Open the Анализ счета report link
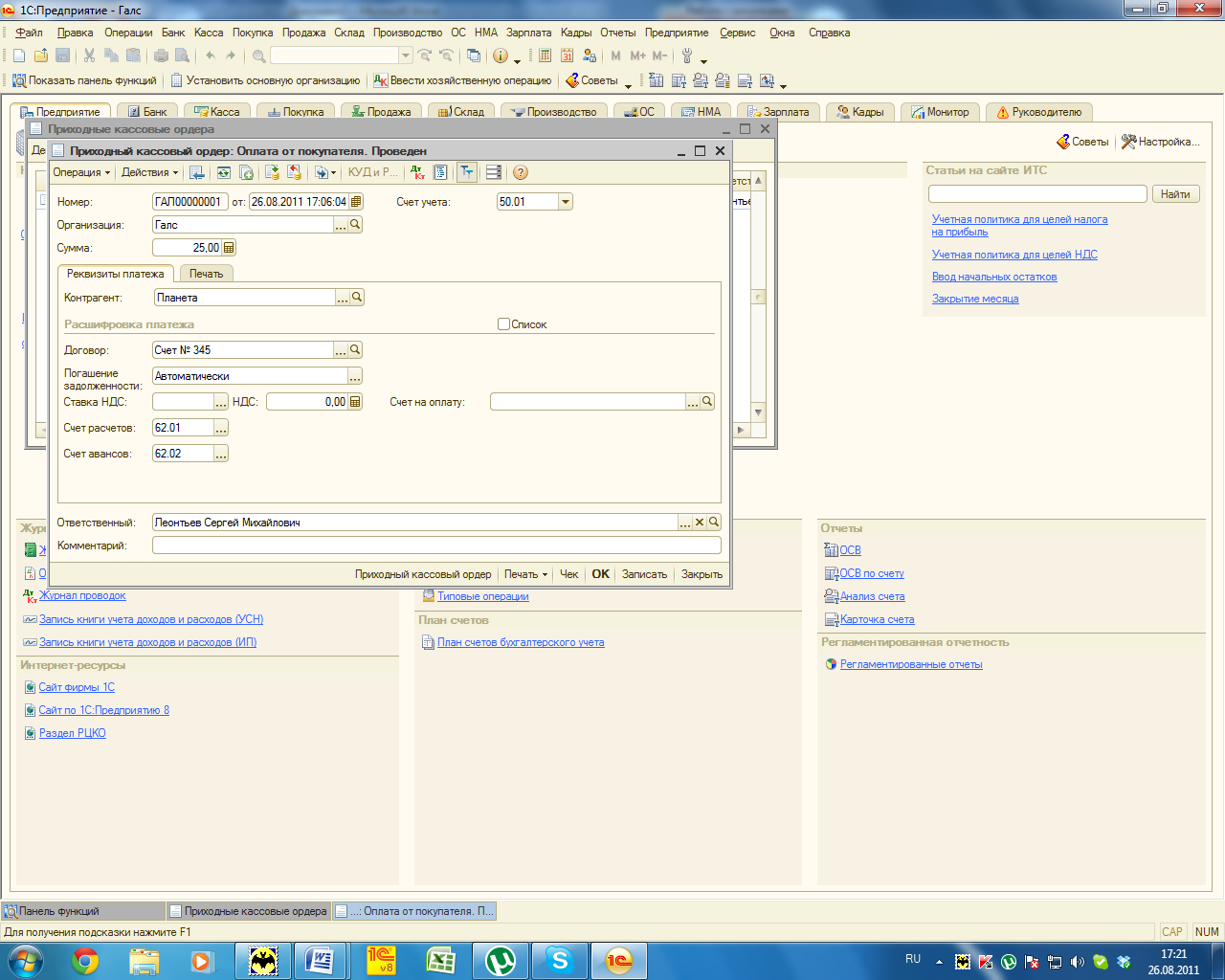Image resolution: width=1225 pixels, height=980 pixels. (x=872, y=596)
